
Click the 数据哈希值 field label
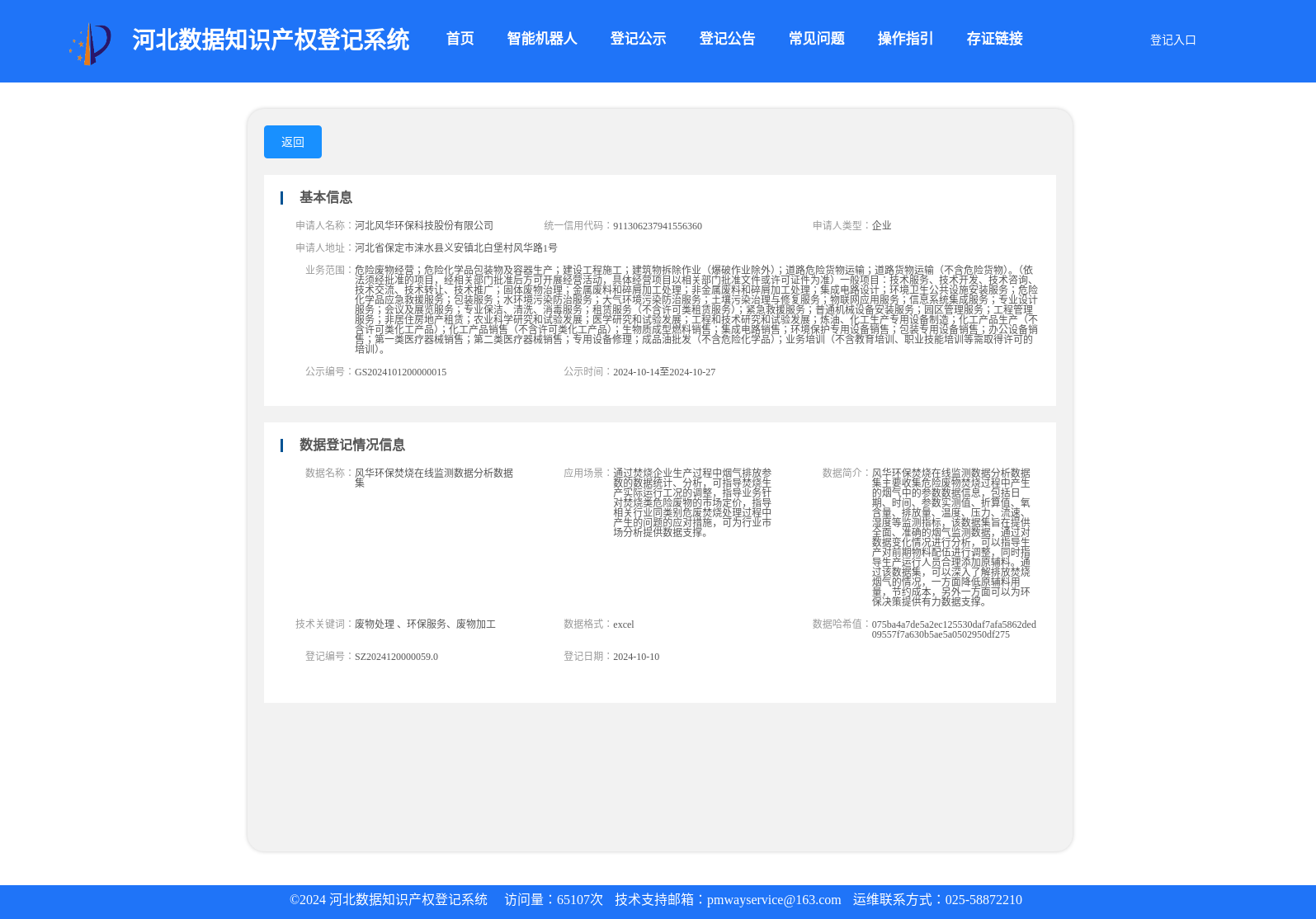pos(842,624)
